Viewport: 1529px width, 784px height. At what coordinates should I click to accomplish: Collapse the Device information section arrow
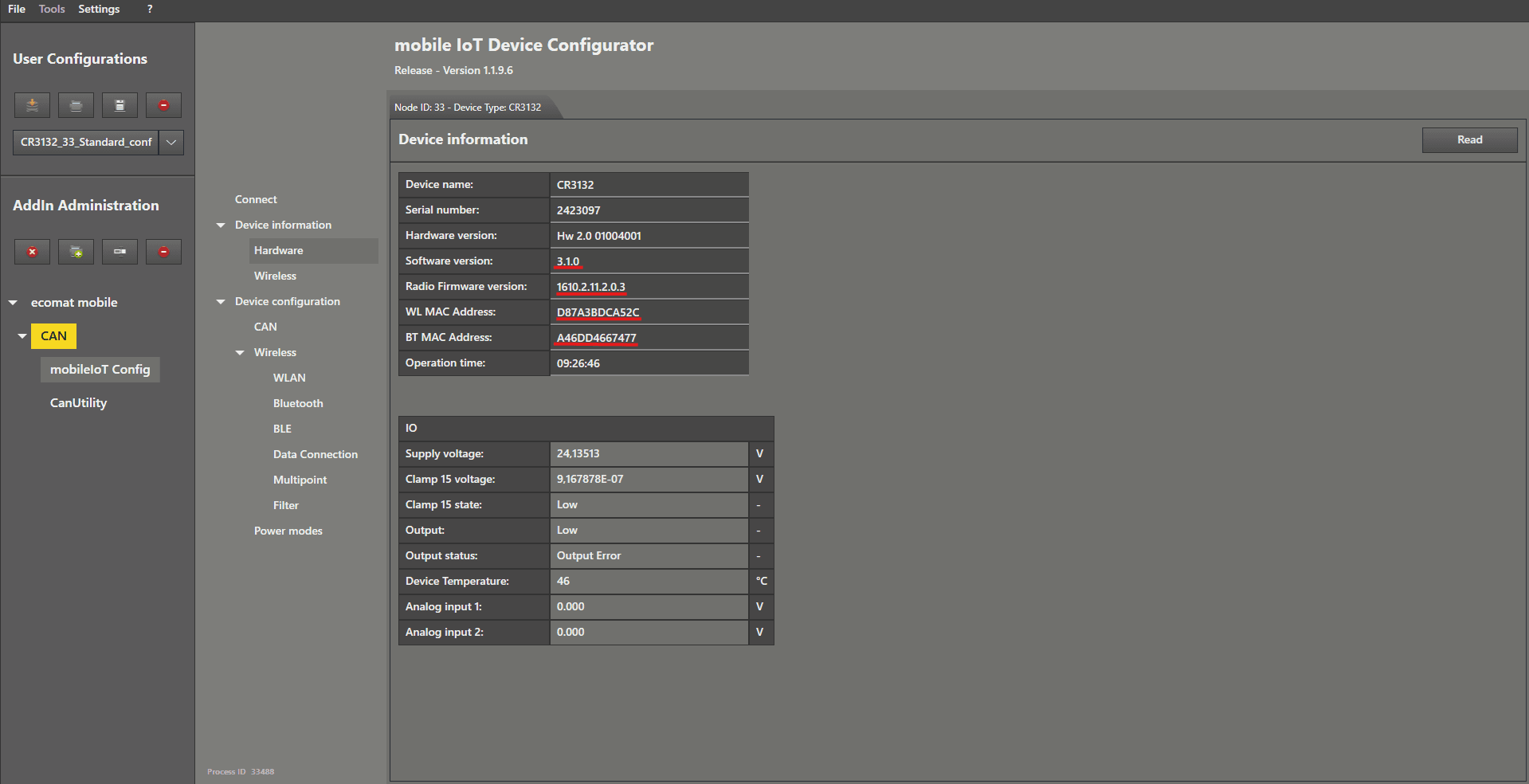pos(221,225)
